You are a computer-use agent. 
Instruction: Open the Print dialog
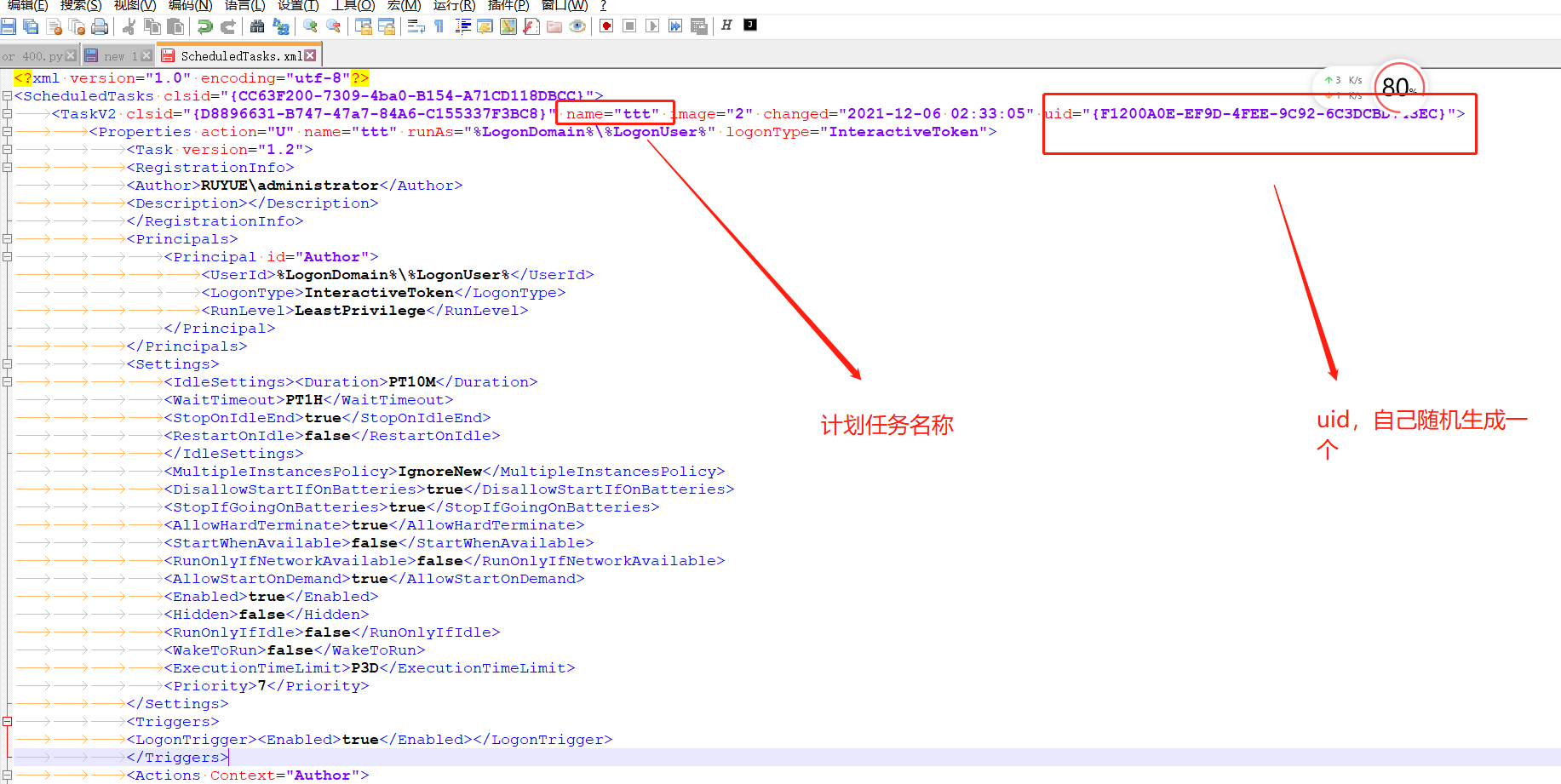coord(100,26)
